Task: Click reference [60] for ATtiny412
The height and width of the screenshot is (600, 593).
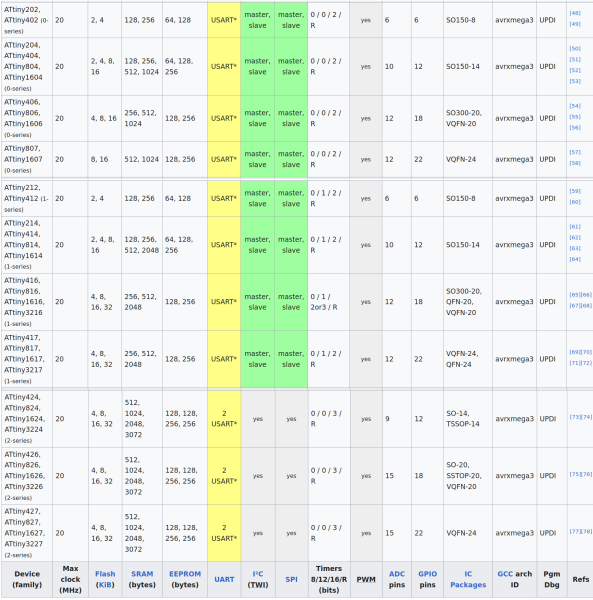Action: coord(575,202)
